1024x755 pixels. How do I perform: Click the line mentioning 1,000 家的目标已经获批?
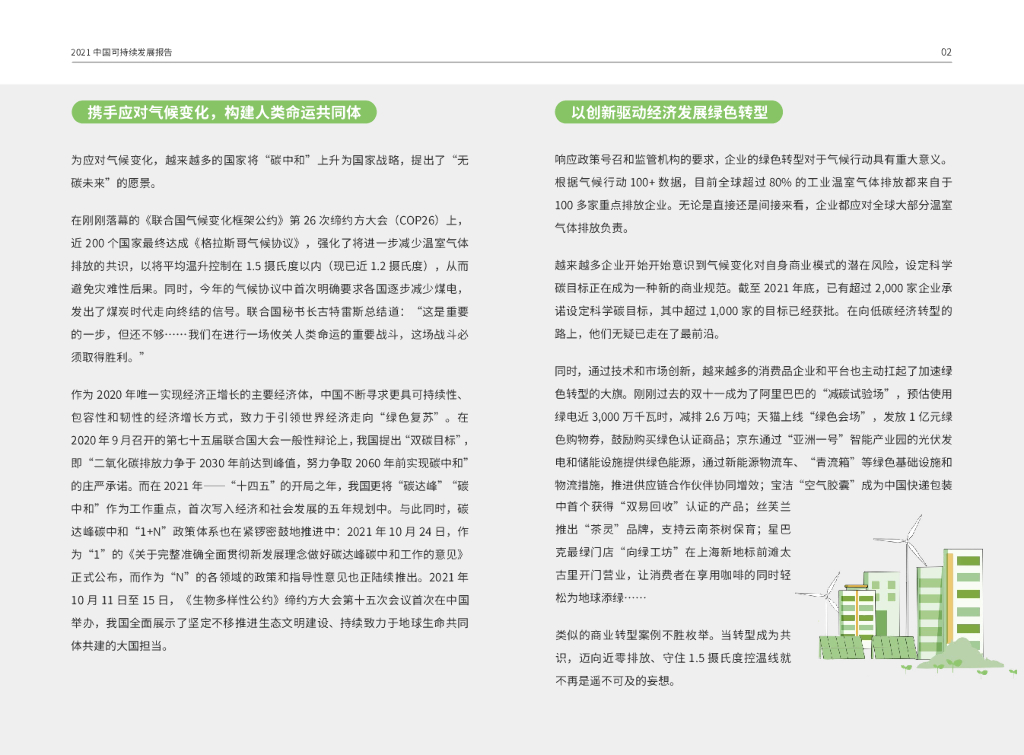(754, 311)
